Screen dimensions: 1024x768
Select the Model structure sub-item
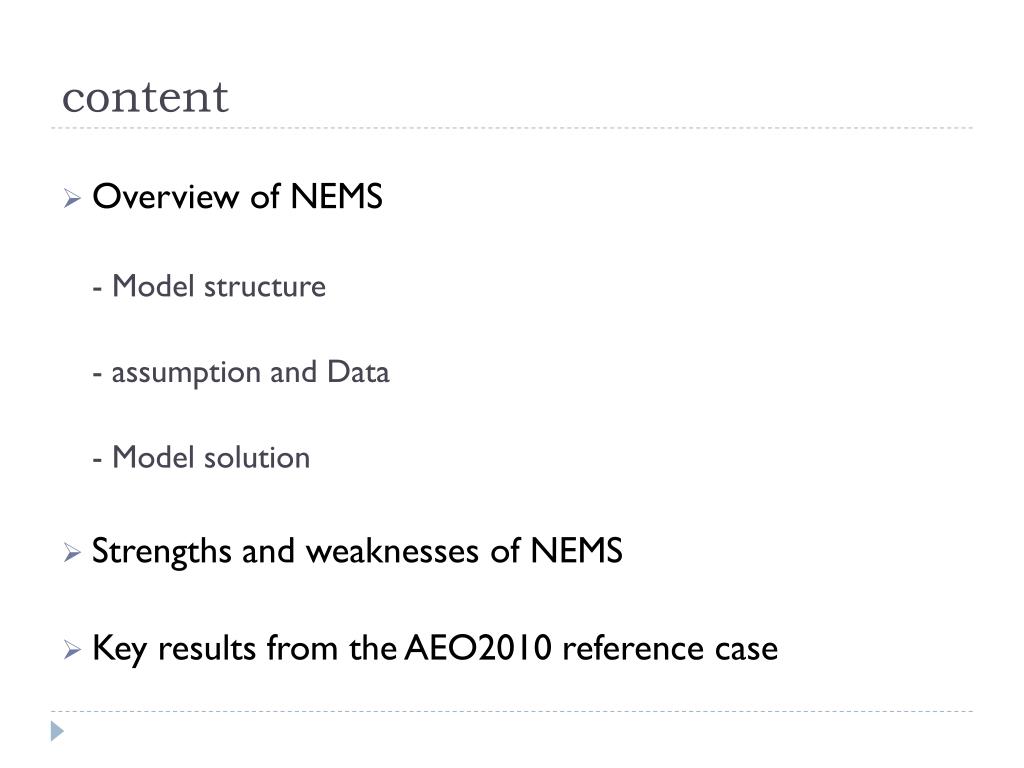click(x=219, y=287)
